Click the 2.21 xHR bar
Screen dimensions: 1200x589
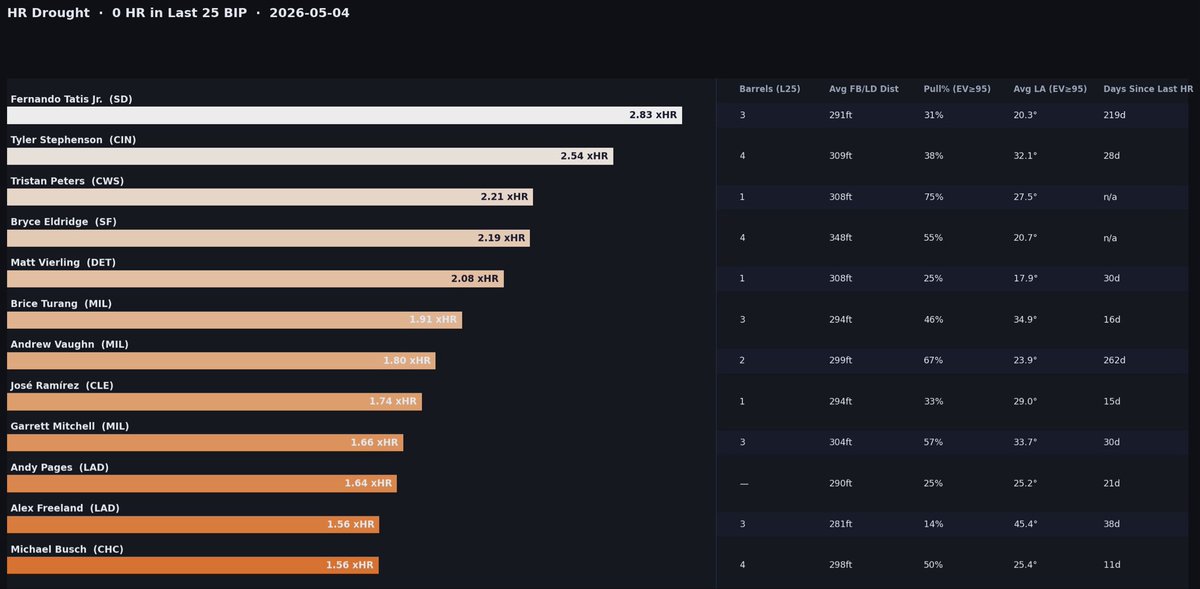tap(270, 197)
